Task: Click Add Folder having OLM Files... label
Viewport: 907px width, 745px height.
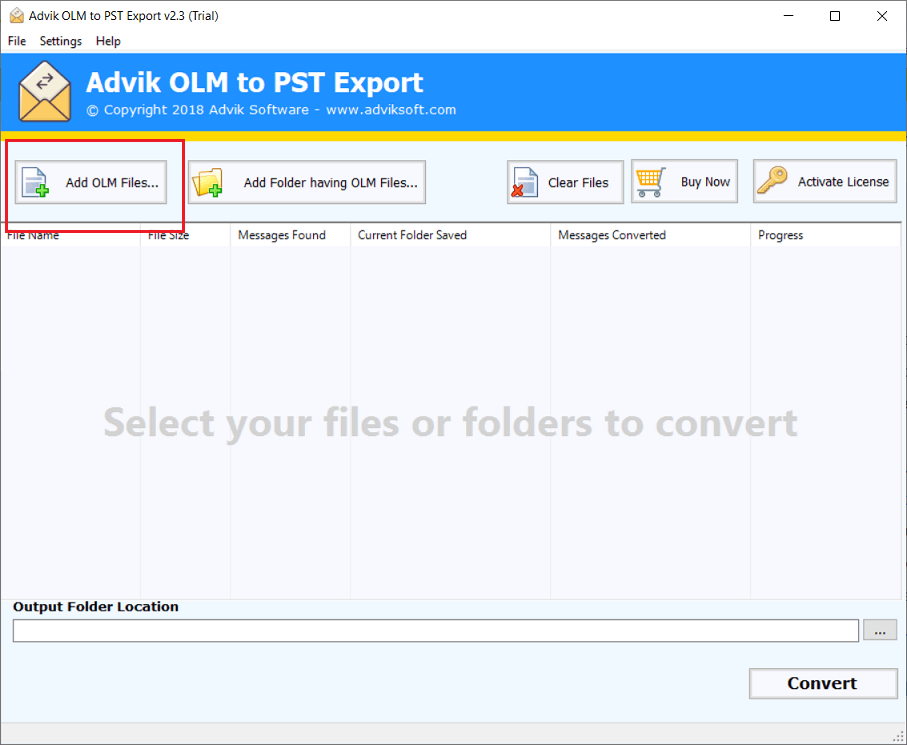Action: point(330,183)
